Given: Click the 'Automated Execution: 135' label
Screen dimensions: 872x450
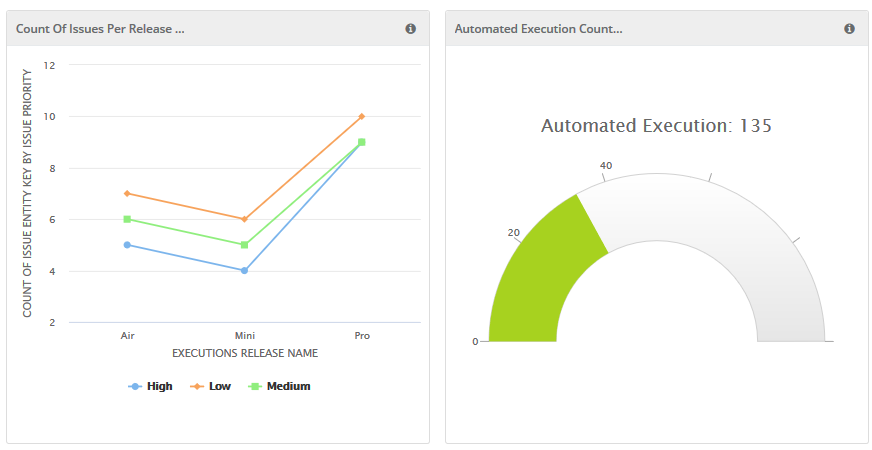Looking at the screenshot, I should click(656, 126).
